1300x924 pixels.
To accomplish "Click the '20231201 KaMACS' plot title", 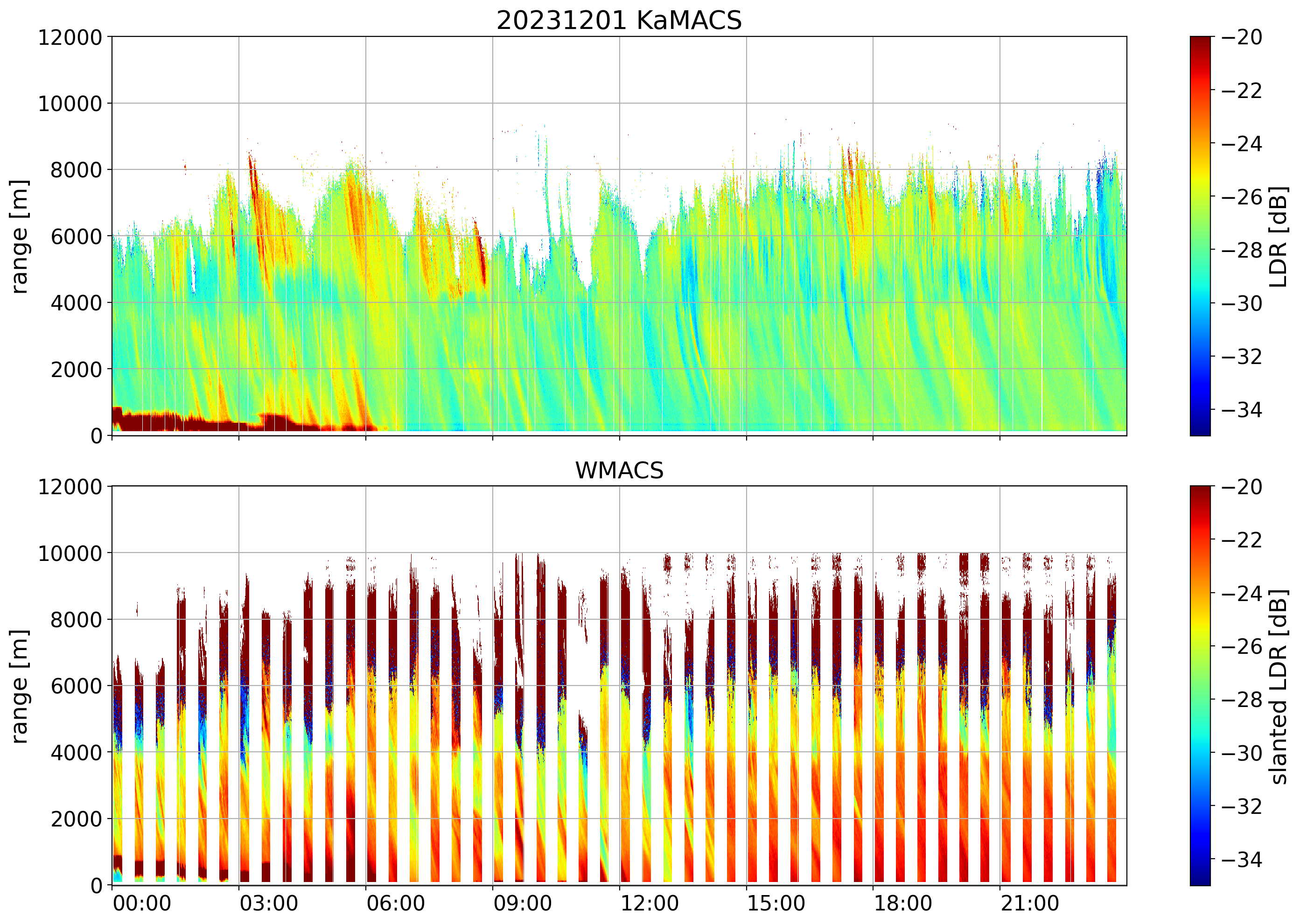I will coord(619,21).
